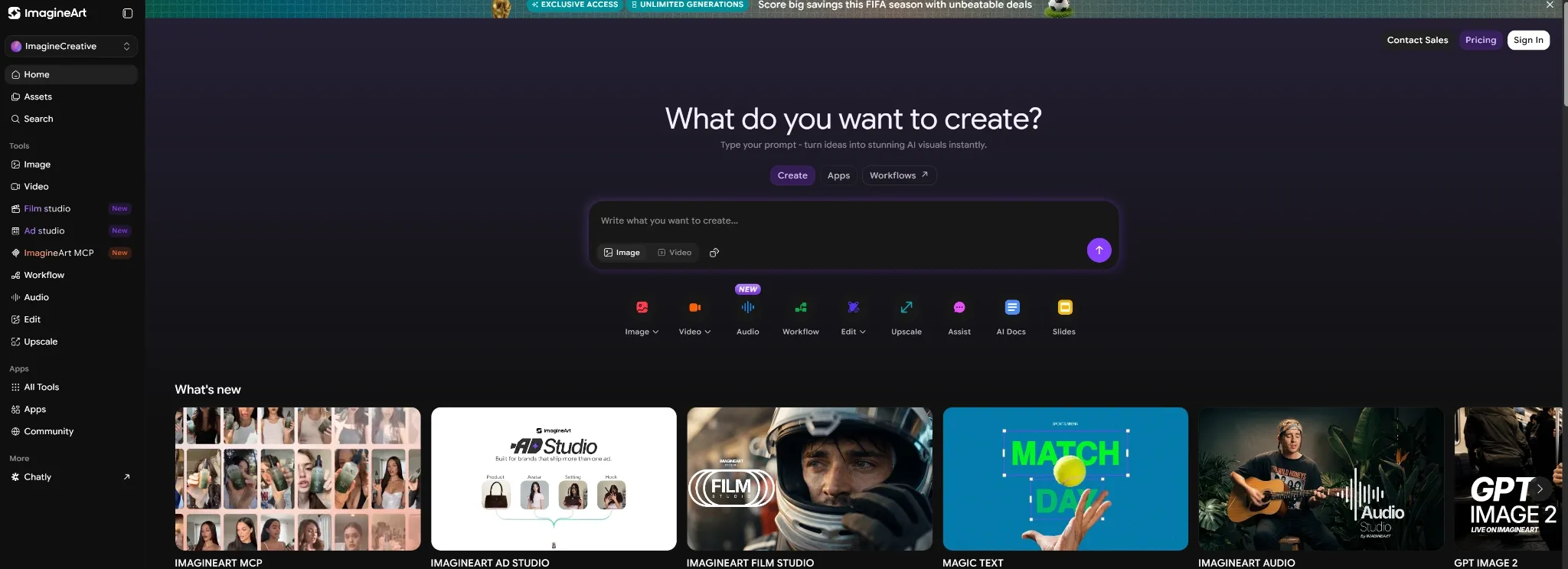Screen dimensions: 1568x569
Task: Open Apps in sidebar
Action: (71, 409)
